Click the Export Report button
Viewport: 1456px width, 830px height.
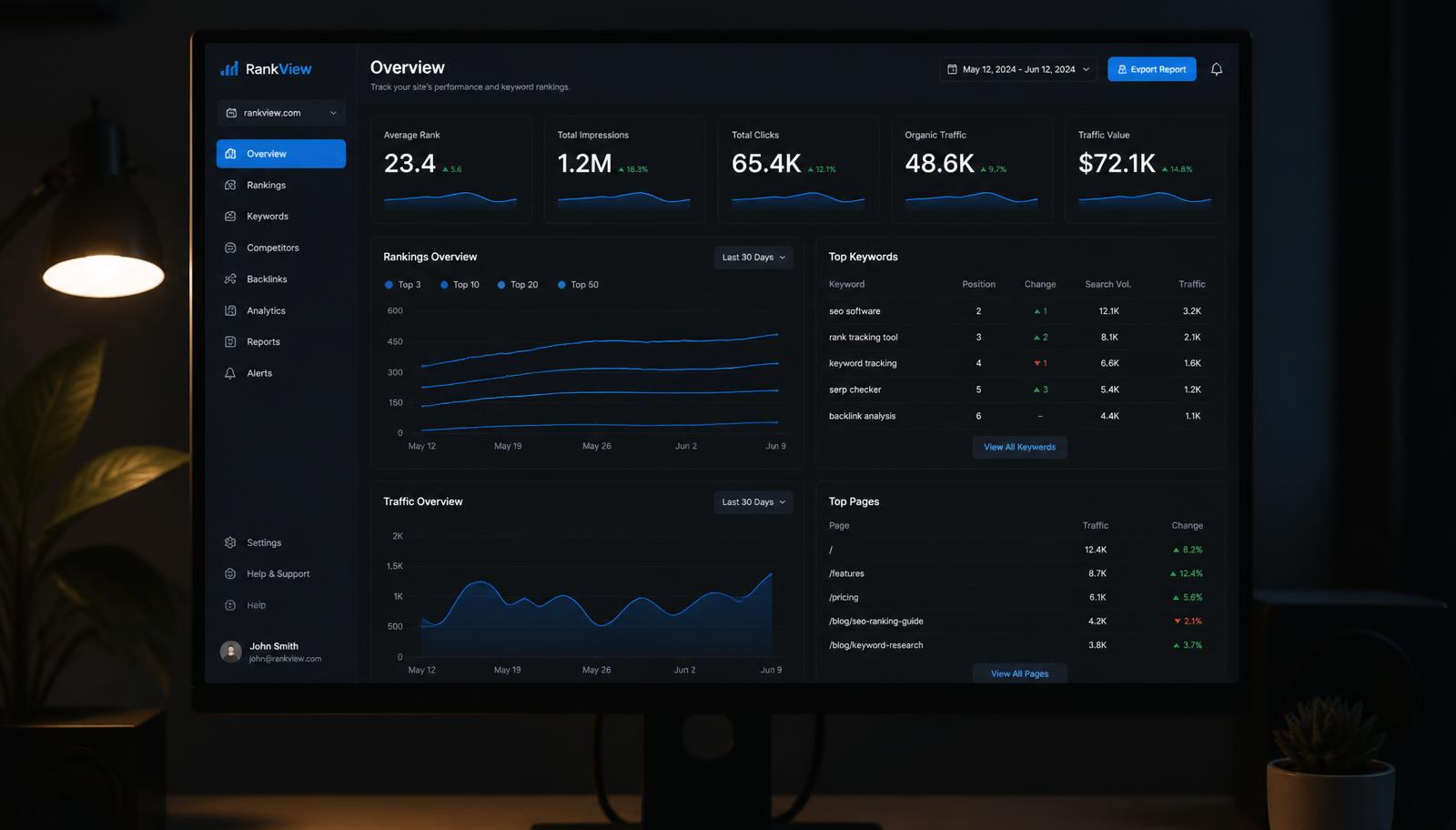[1152, 69]
